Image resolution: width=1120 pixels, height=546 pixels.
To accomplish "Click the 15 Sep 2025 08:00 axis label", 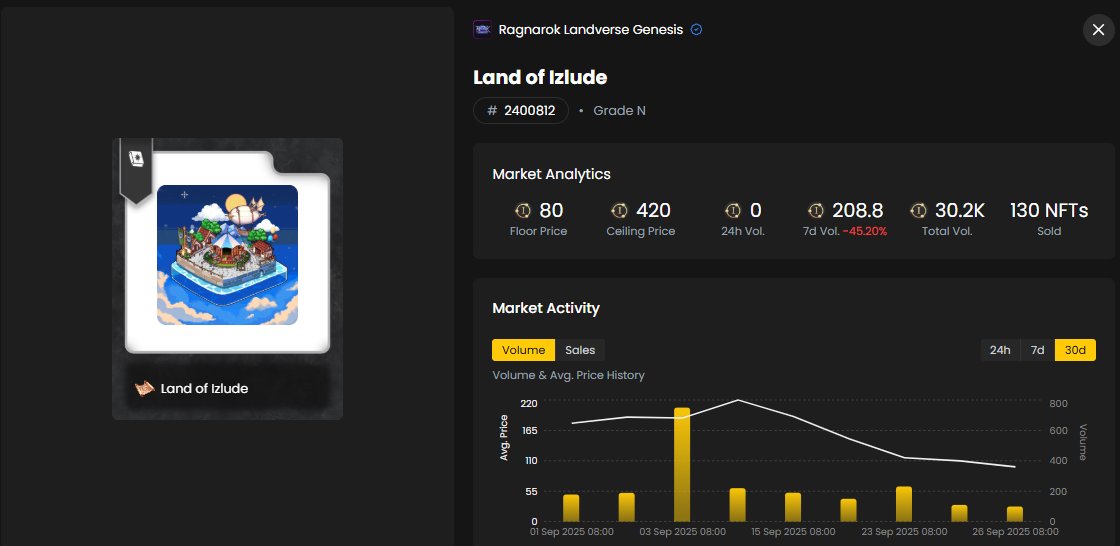I will [793, 532].
